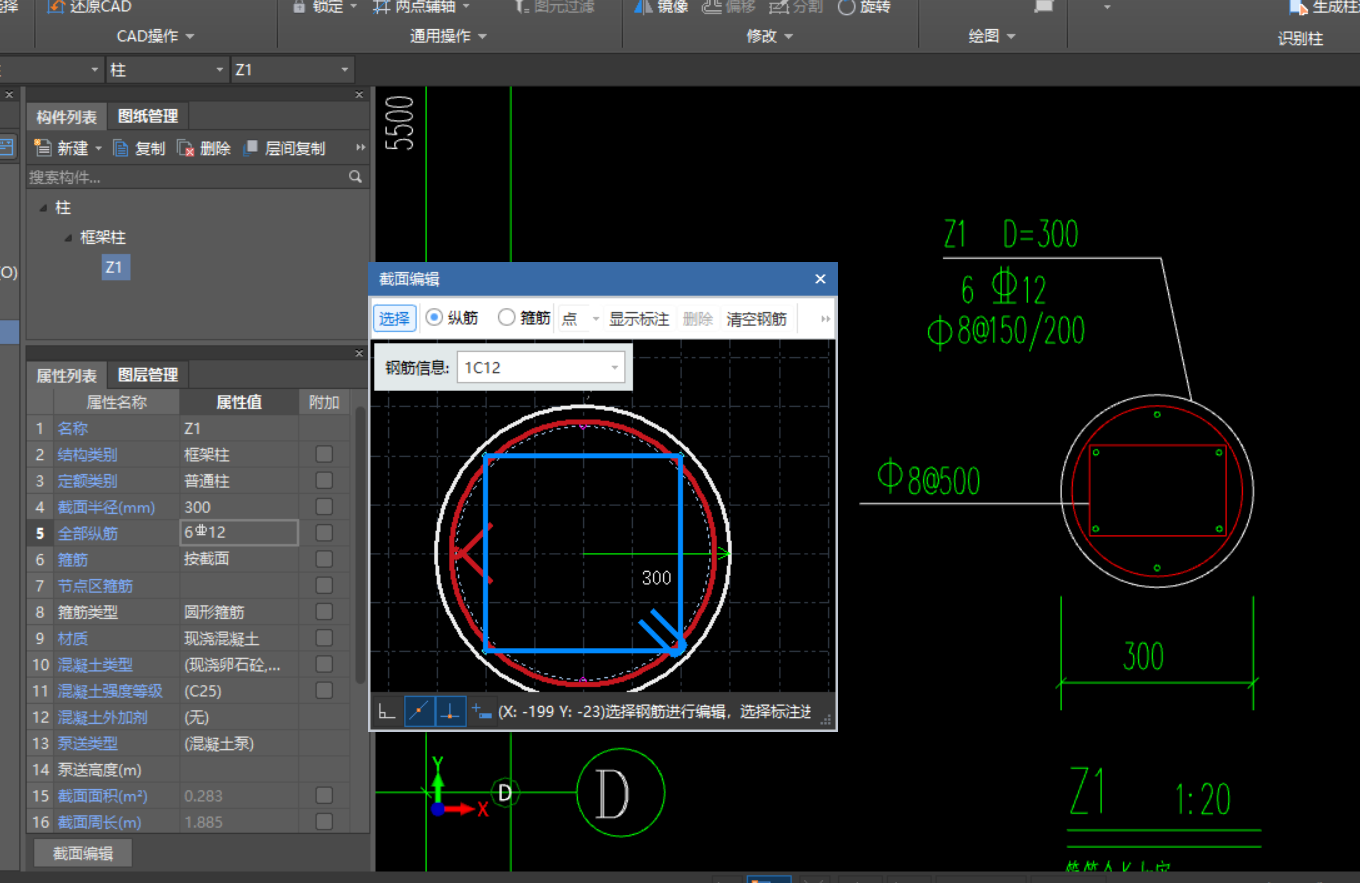Viewport: 1360px width, 883px height.
Task: Toggle orthogonal mode icon in section editor
Action: [386, 711]
